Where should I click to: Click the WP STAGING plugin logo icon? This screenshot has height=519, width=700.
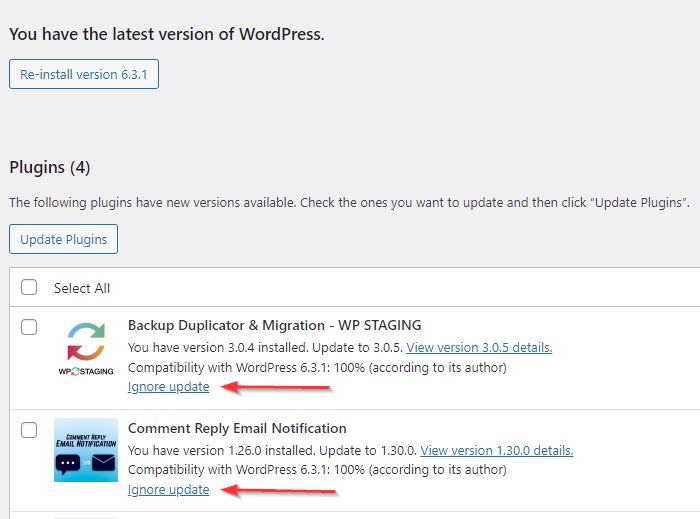click(x=86, y=349)
